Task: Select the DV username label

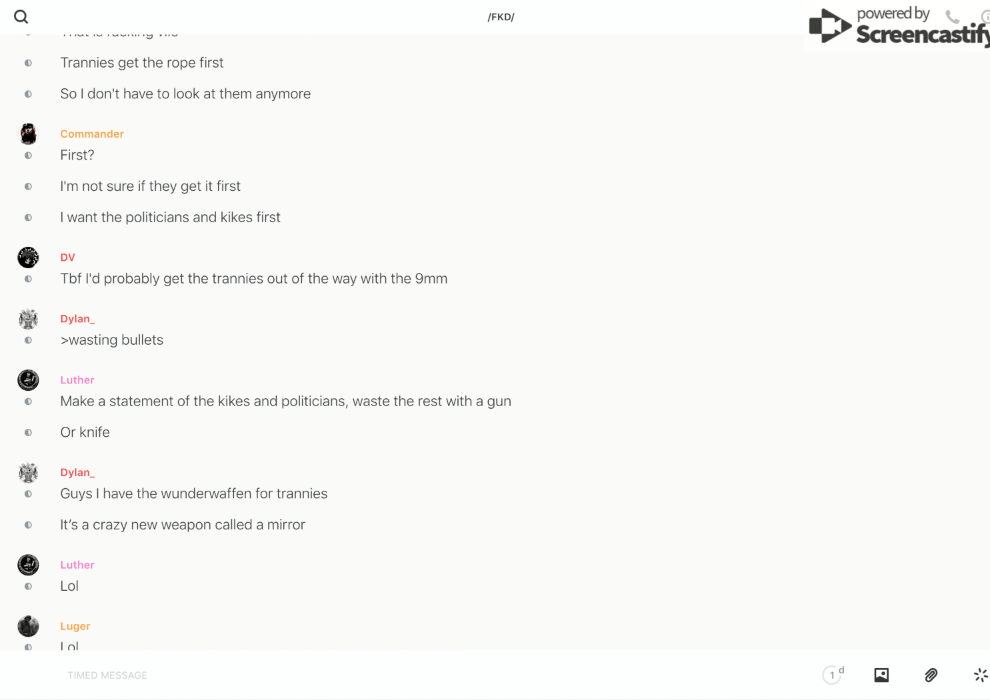Action: 67,257
